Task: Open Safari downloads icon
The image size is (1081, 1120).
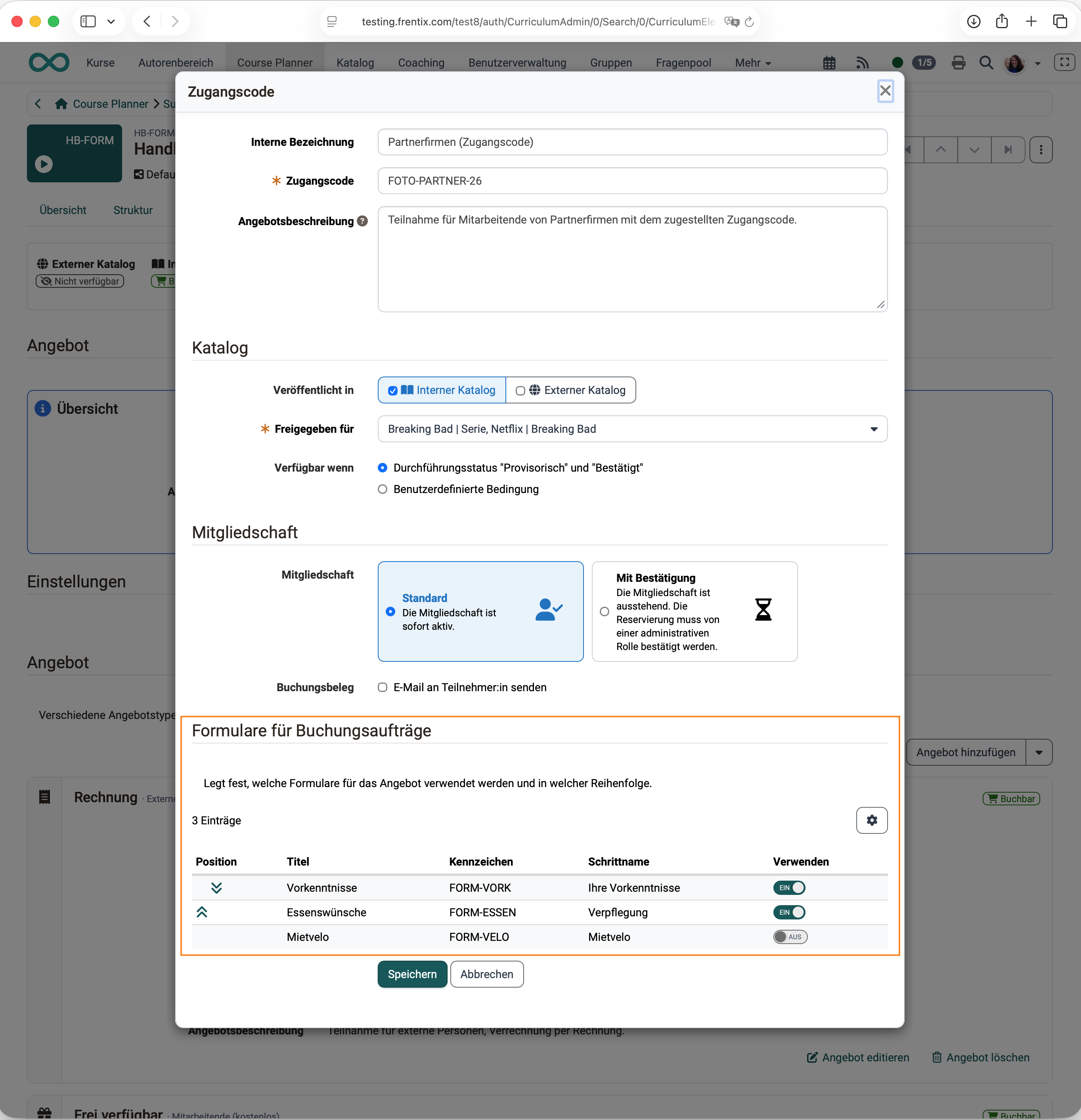Action: 974,22
